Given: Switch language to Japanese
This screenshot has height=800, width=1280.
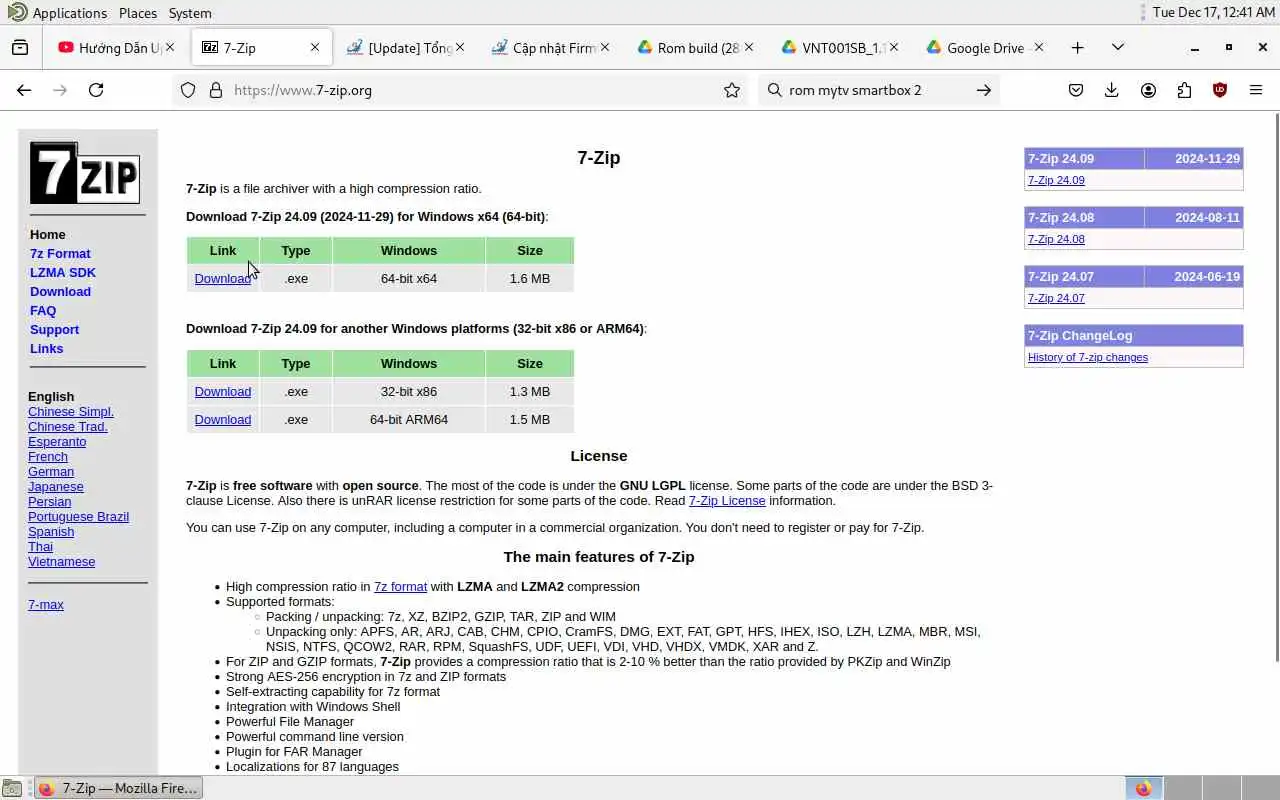Looking at the screenshot, I should [x=56, y=487].
